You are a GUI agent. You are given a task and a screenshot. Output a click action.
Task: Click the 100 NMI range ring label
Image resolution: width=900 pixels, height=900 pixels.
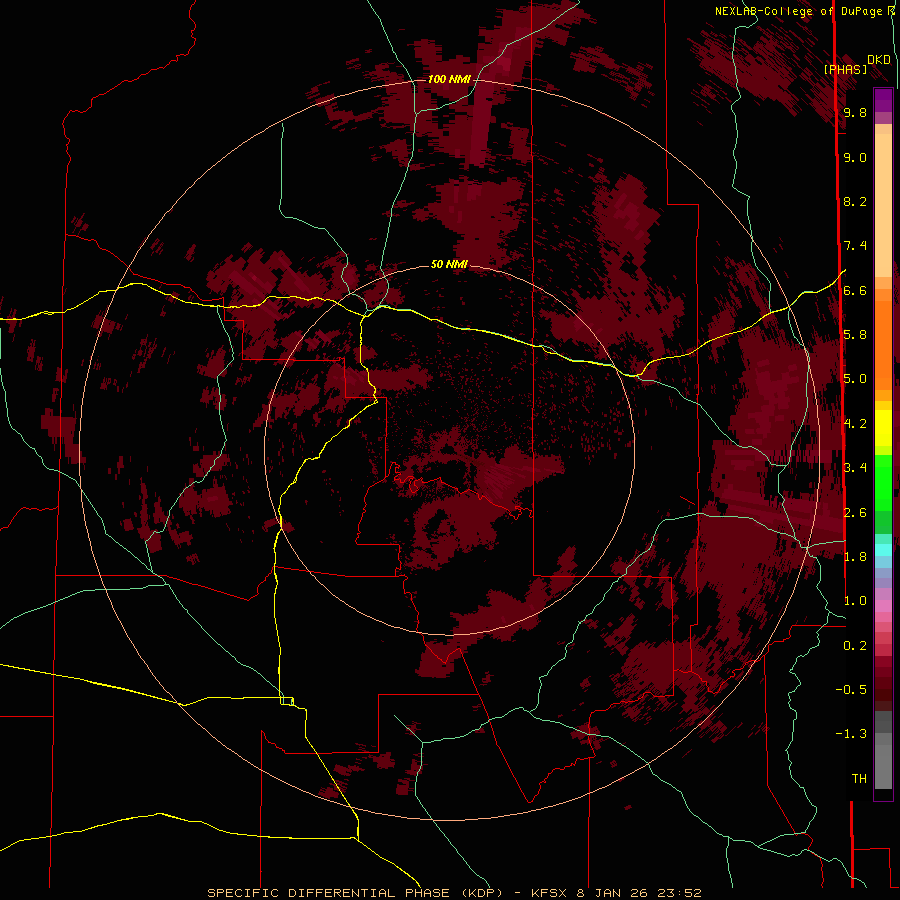(x=449, y=79)
